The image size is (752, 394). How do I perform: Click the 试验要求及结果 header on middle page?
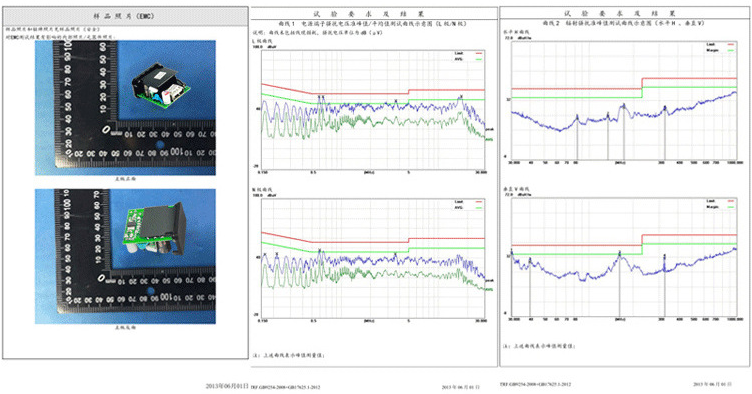click(x=369, y=14)
